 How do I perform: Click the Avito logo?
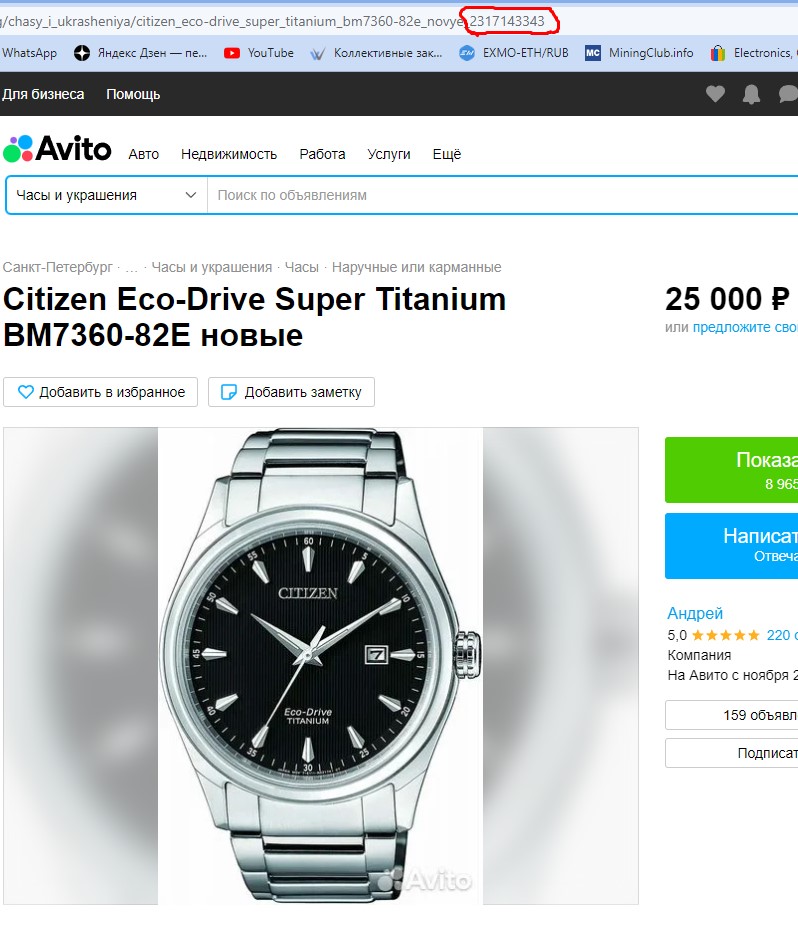click(57, 148)
